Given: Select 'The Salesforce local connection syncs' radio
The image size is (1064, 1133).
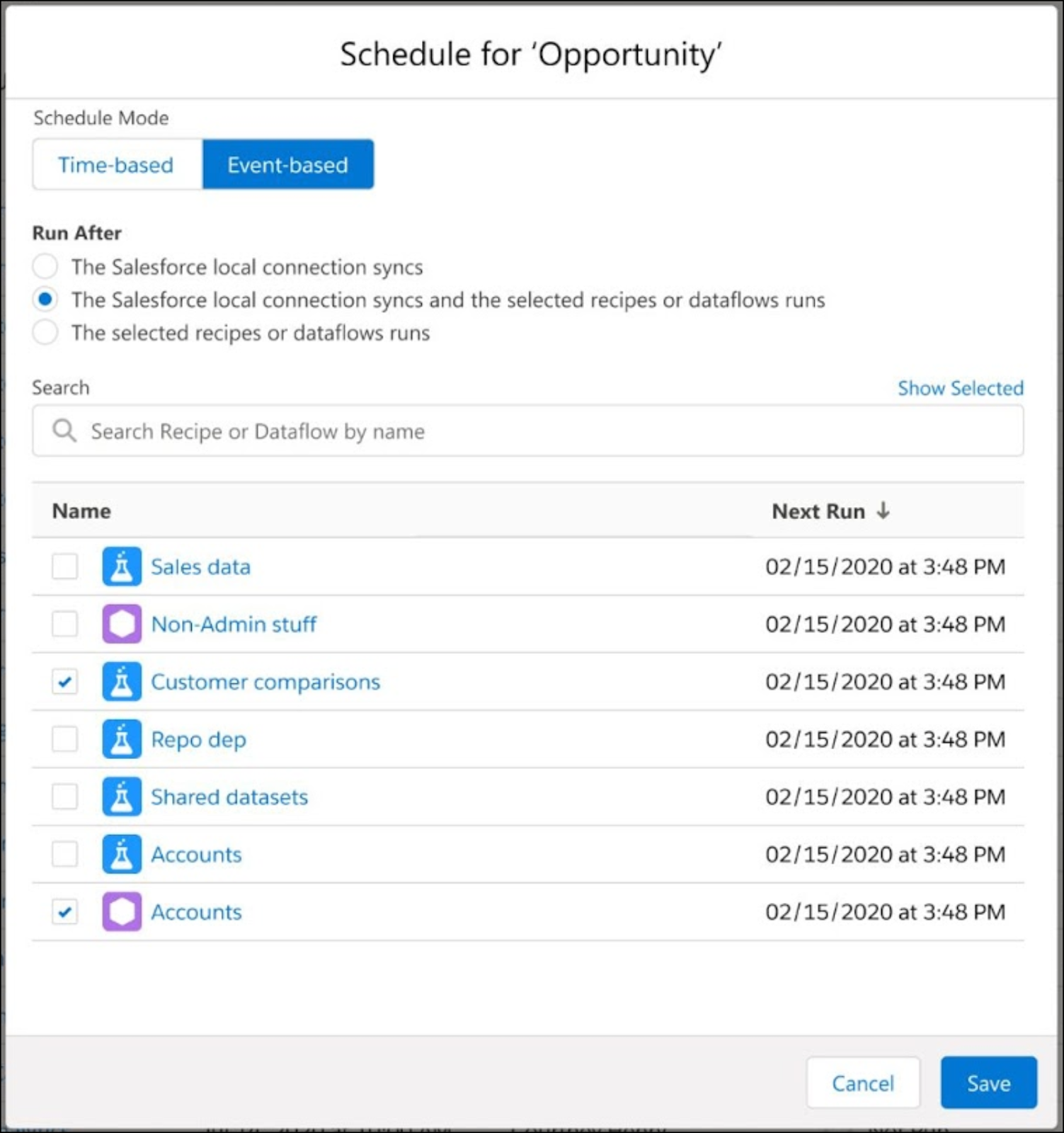Looking at the screenshot, I should pyautogui.click(x=45, y=267).
